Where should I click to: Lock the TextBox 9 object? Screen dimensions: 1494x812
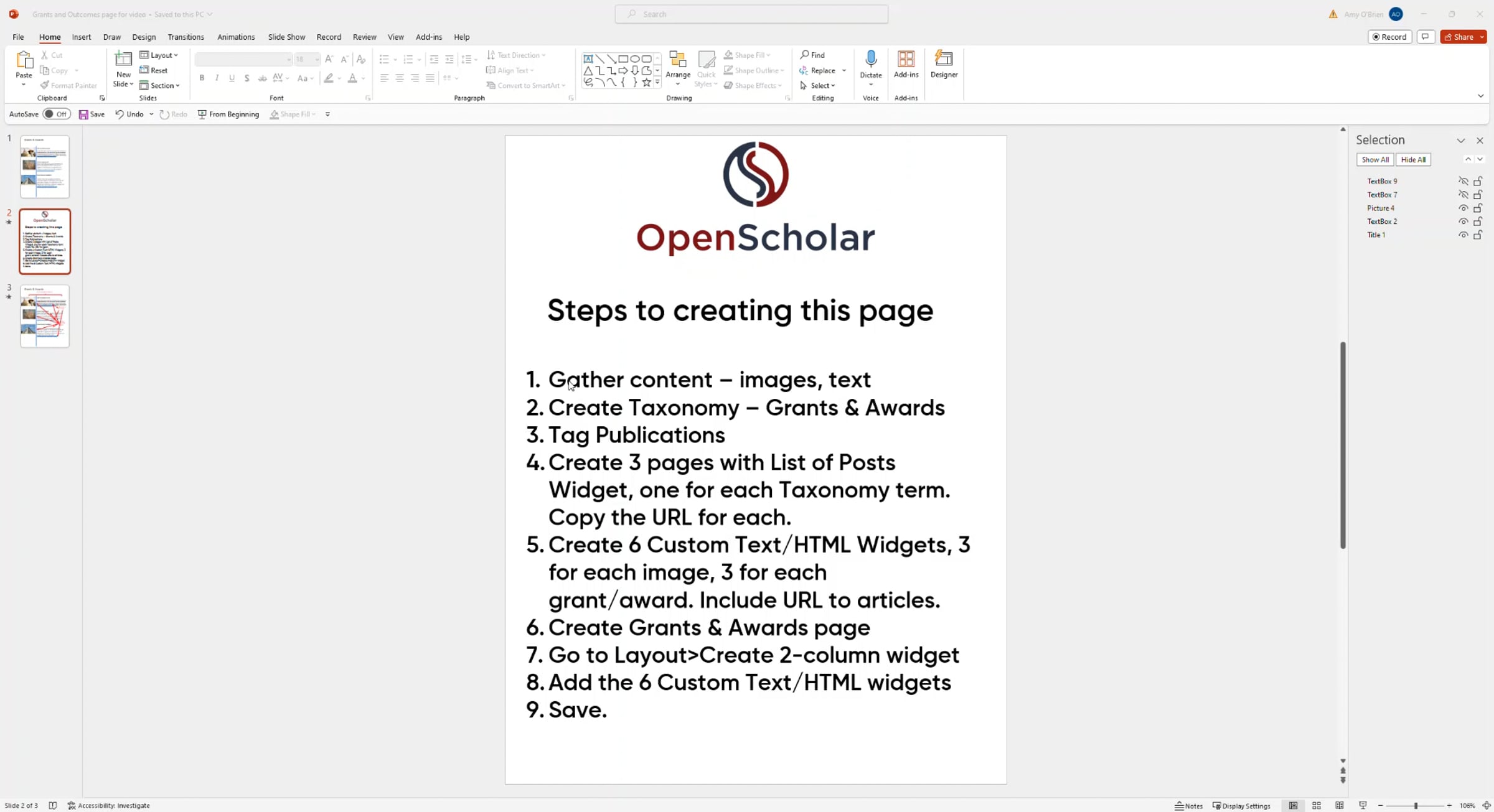[x=1478, y=181]
